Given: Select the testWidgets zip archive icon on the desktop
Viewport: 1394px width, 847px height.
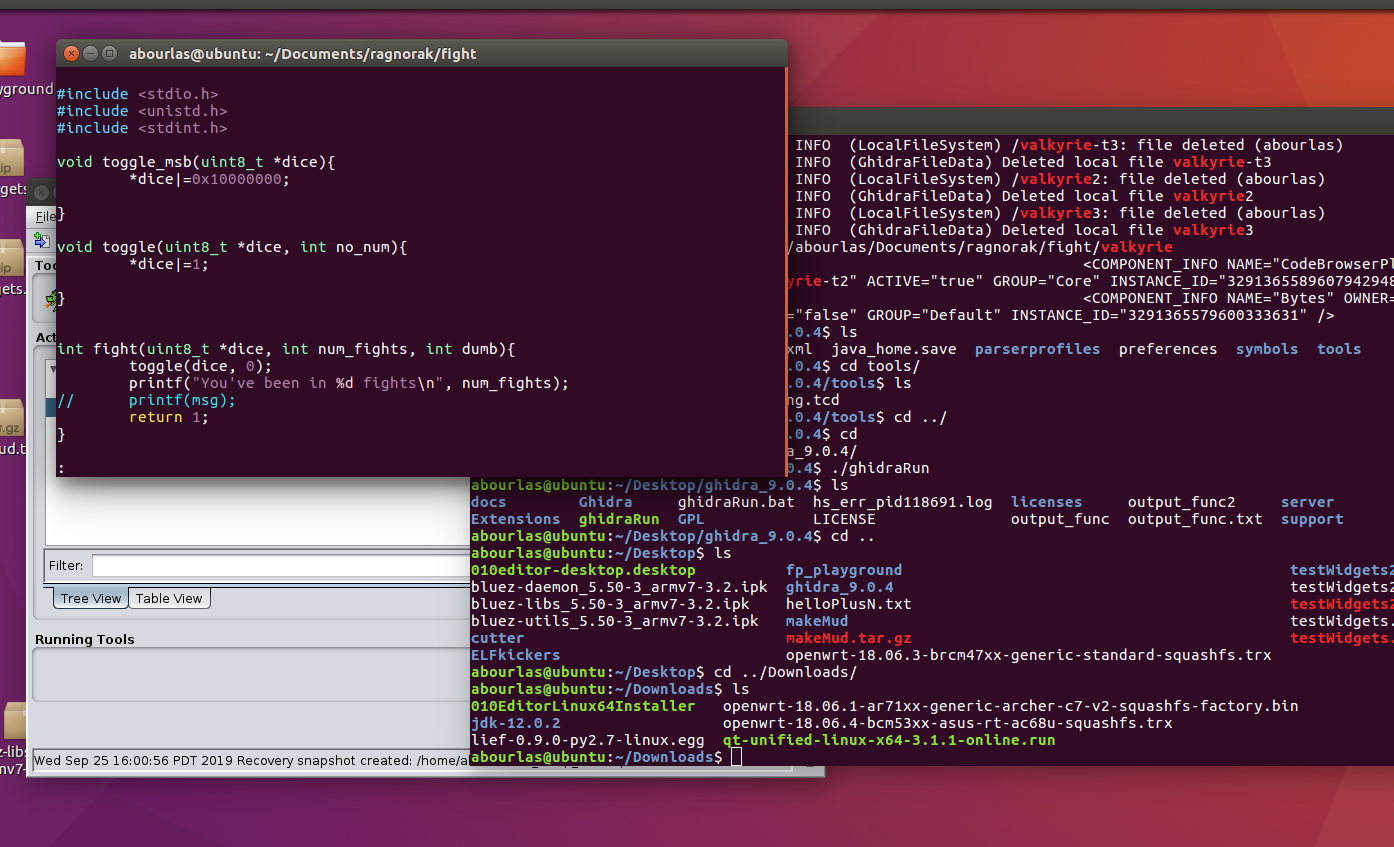Looking at the screenshot, I should point(12,155).
